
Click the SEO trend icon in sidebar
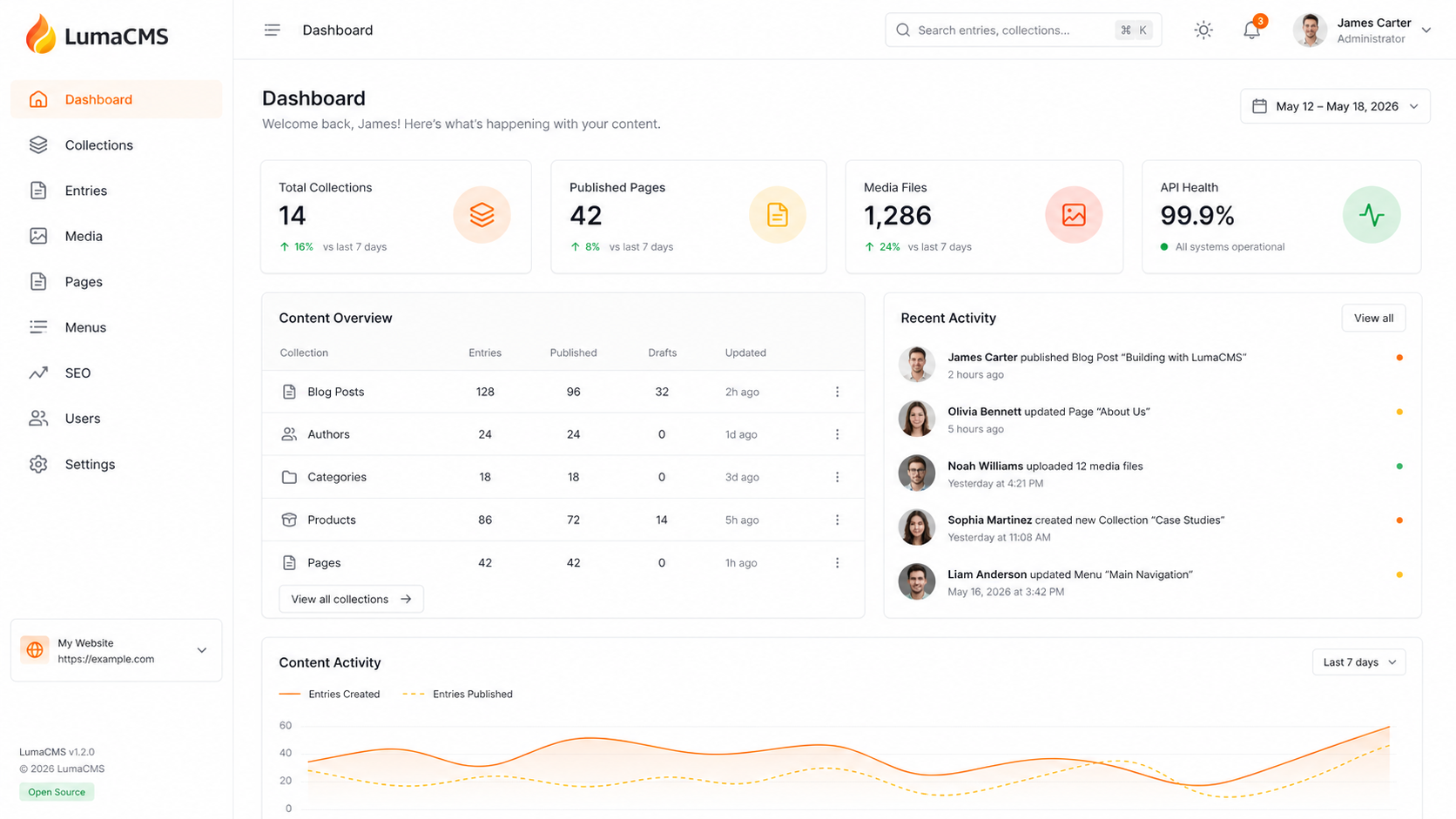point(38,373)
